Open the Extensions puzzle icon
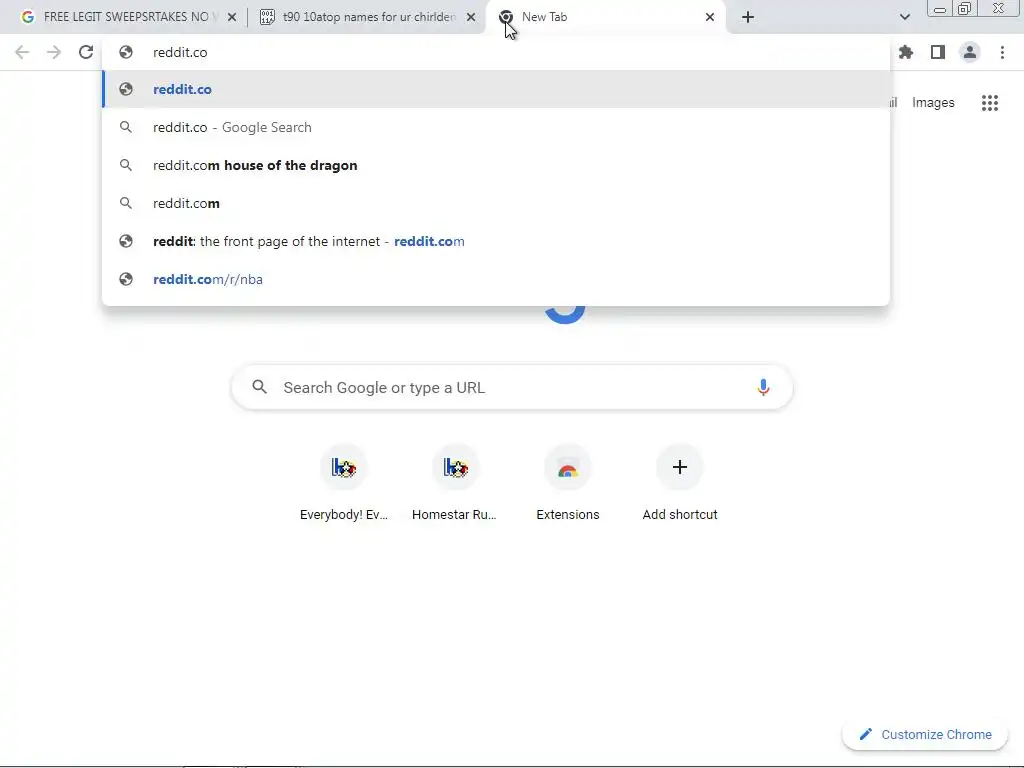The height and width of the screenshot is (768, 1024). click(906, 52)
